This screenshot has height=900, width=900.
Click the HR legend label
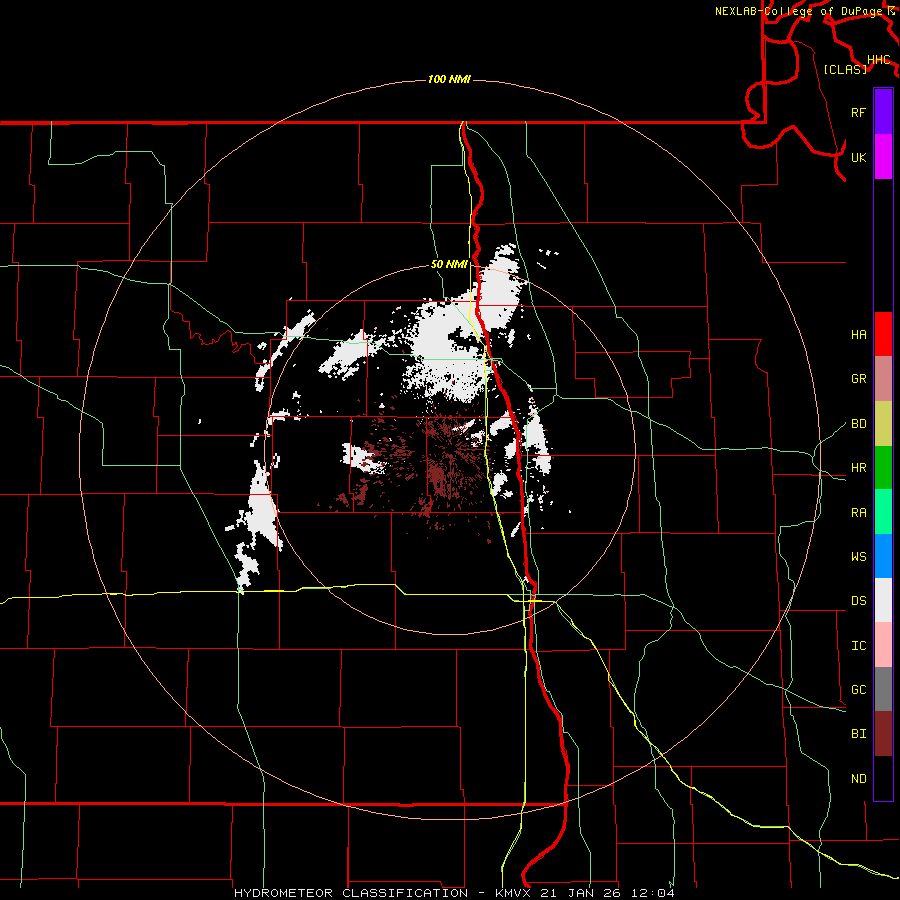click(858, 468)
